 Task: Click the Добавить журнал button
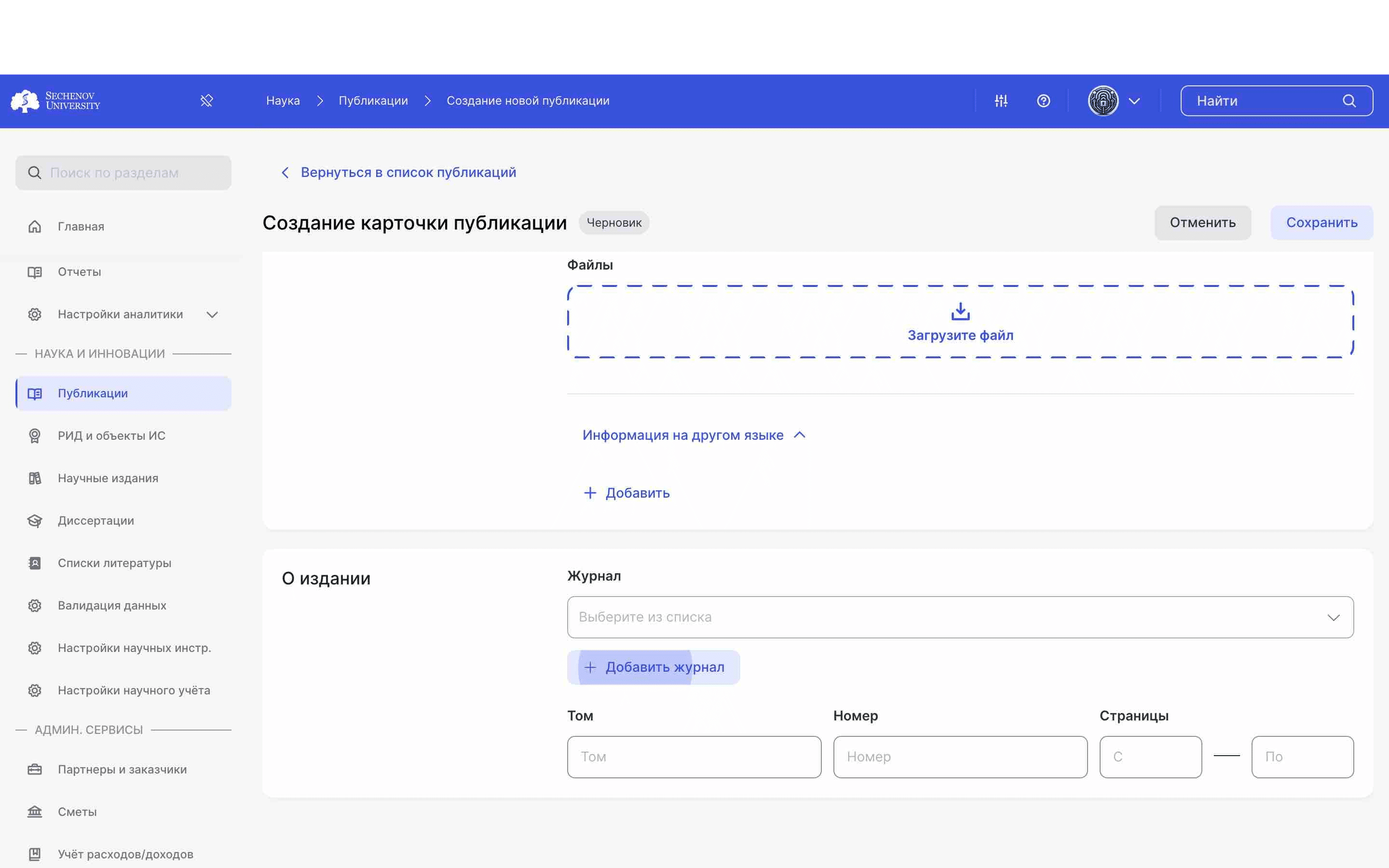tap(653, 667)
